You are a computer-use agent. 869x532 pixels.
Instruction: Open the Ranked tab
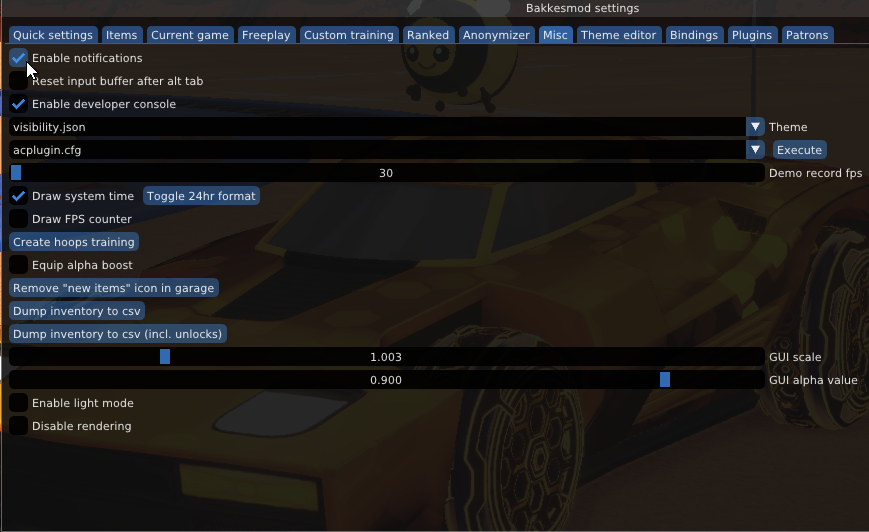pyautogui.click(x=428, y=35)
